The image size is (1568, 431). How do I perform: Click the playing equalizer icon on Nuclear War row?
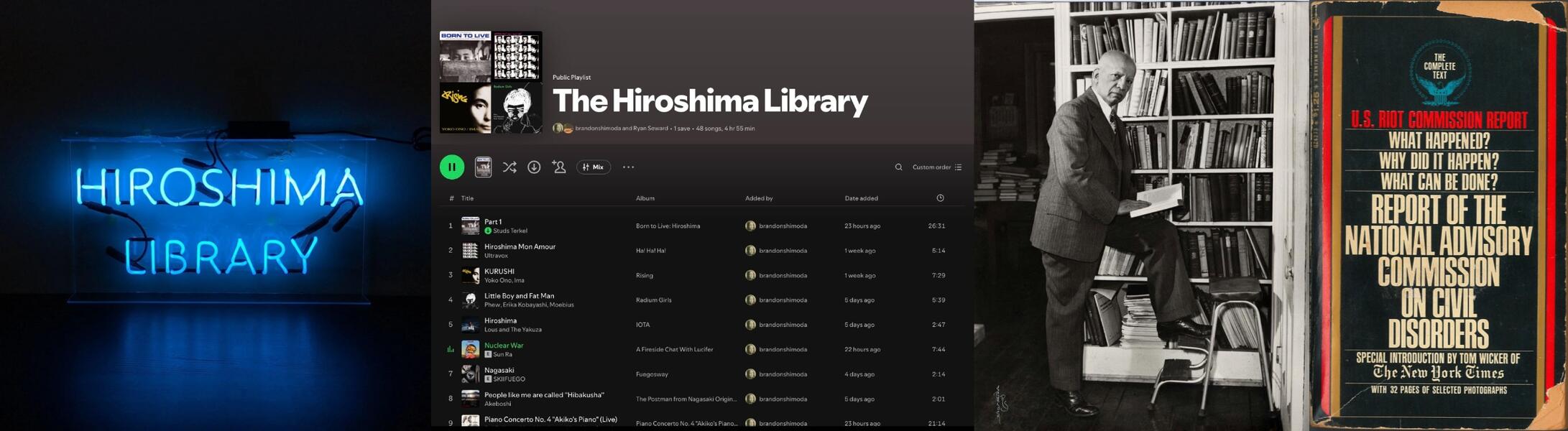pyautogui.click(x=451, y=350)
